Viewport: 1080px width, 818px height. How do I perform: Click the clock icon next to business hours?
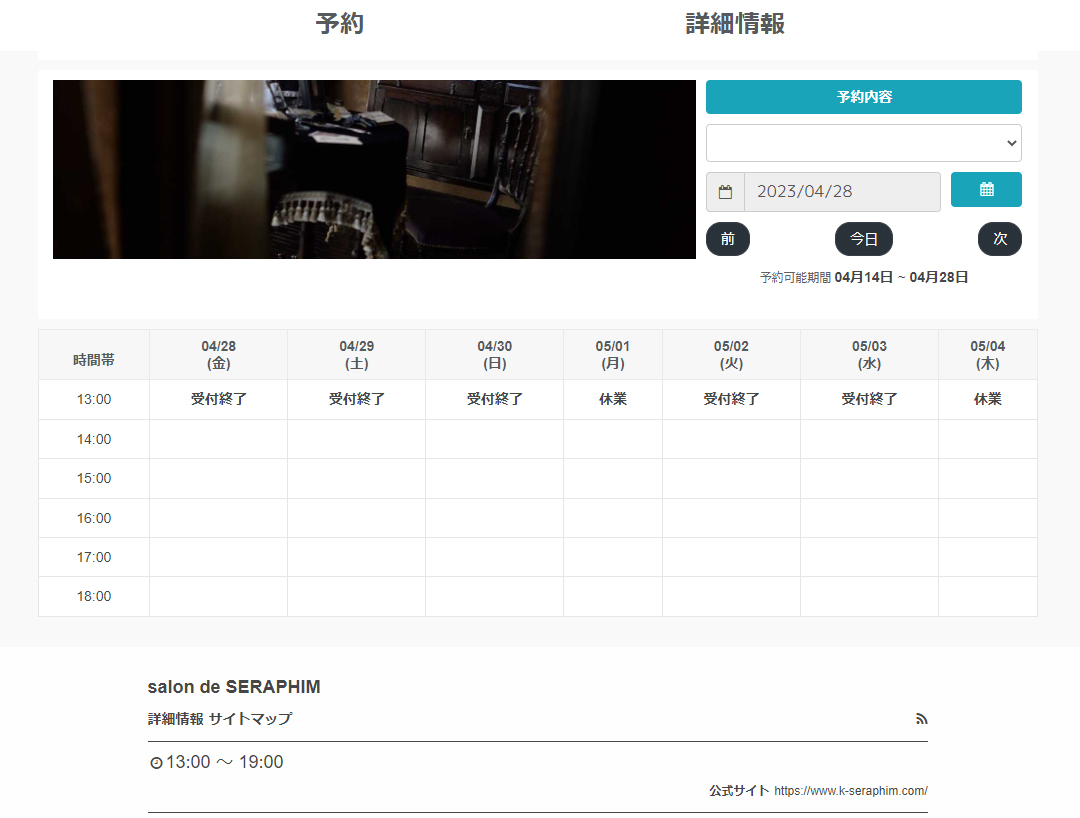point(156,763)
